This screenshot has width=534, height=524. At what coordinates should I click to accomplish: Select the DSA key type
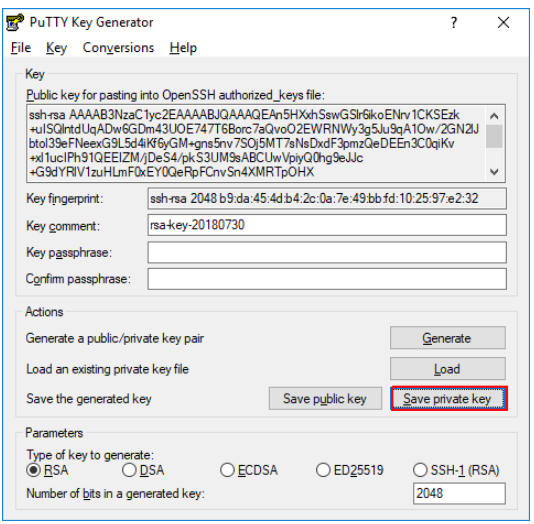143,470
